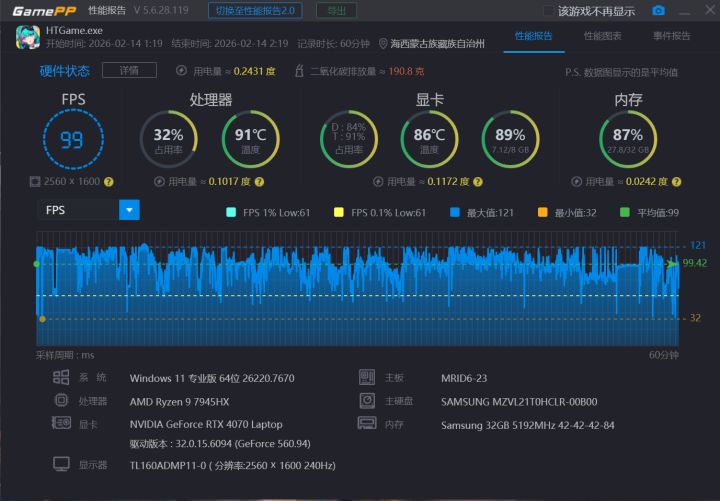Click the MRID6-23 motherboard text
Viewport: 720px width, 501px height.
coord(464,378)
